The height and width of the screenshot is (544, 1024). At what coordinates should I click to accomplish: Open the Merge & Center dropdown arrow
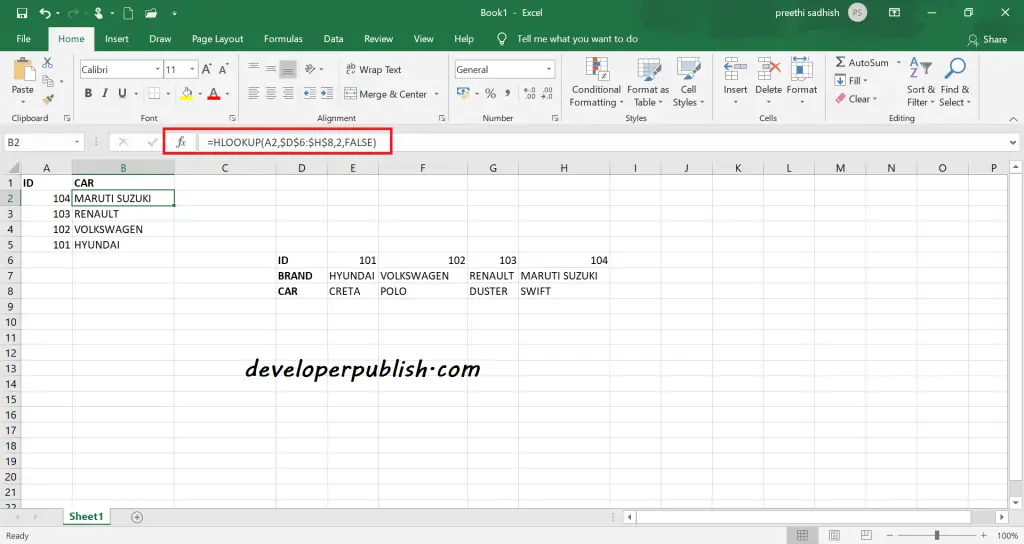[x=436, y=94]
